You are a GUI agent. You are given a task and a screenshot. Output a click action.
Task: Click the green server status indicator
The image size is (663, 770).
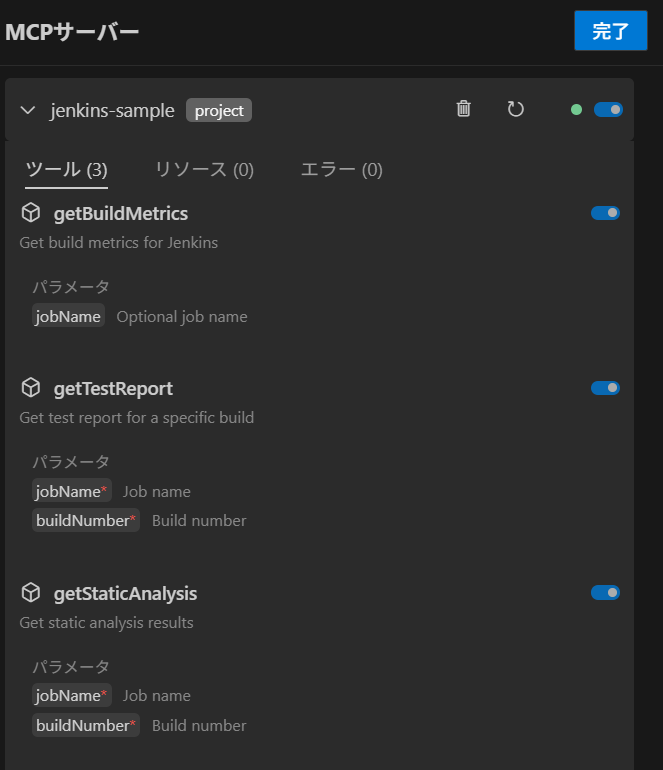(x=576, y=110)
